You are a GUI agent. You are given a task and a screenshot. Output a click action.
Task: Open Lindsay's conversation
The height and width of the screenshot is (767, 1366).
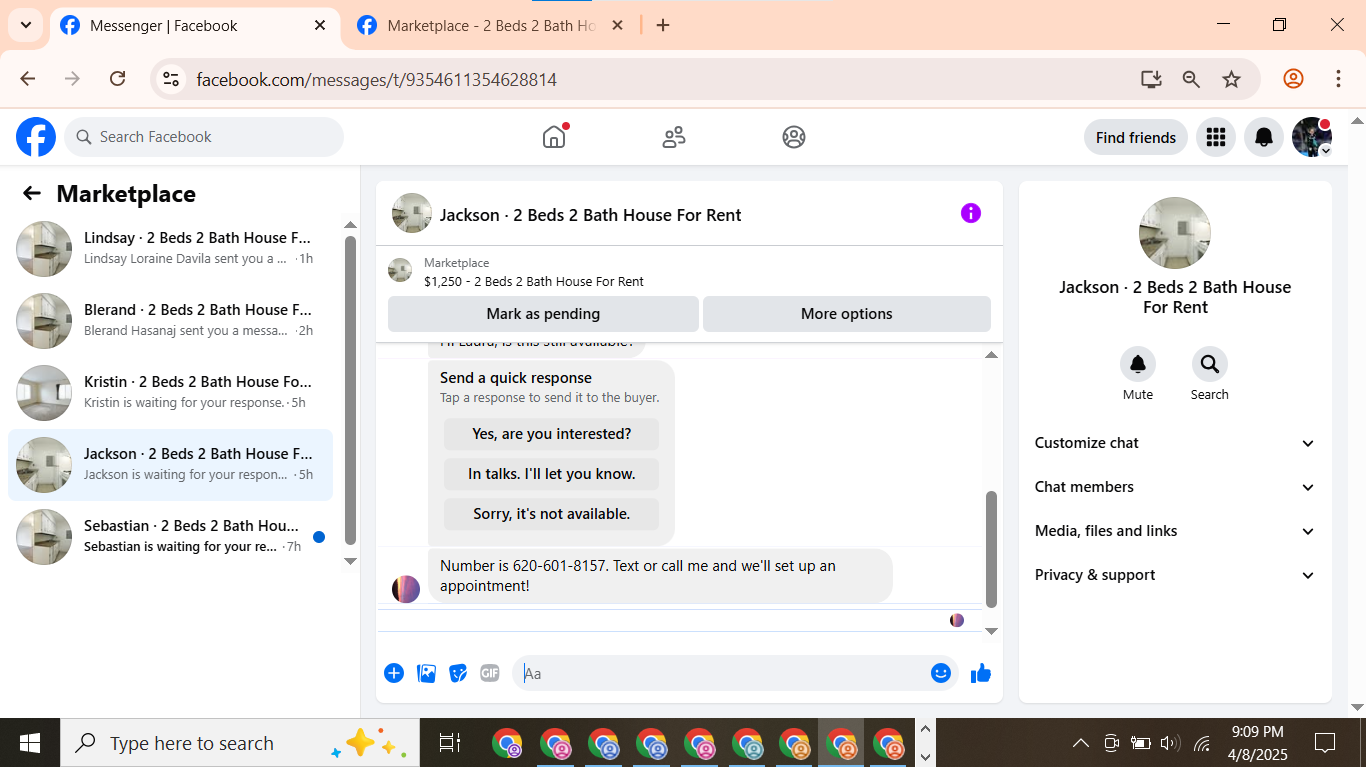170,249
